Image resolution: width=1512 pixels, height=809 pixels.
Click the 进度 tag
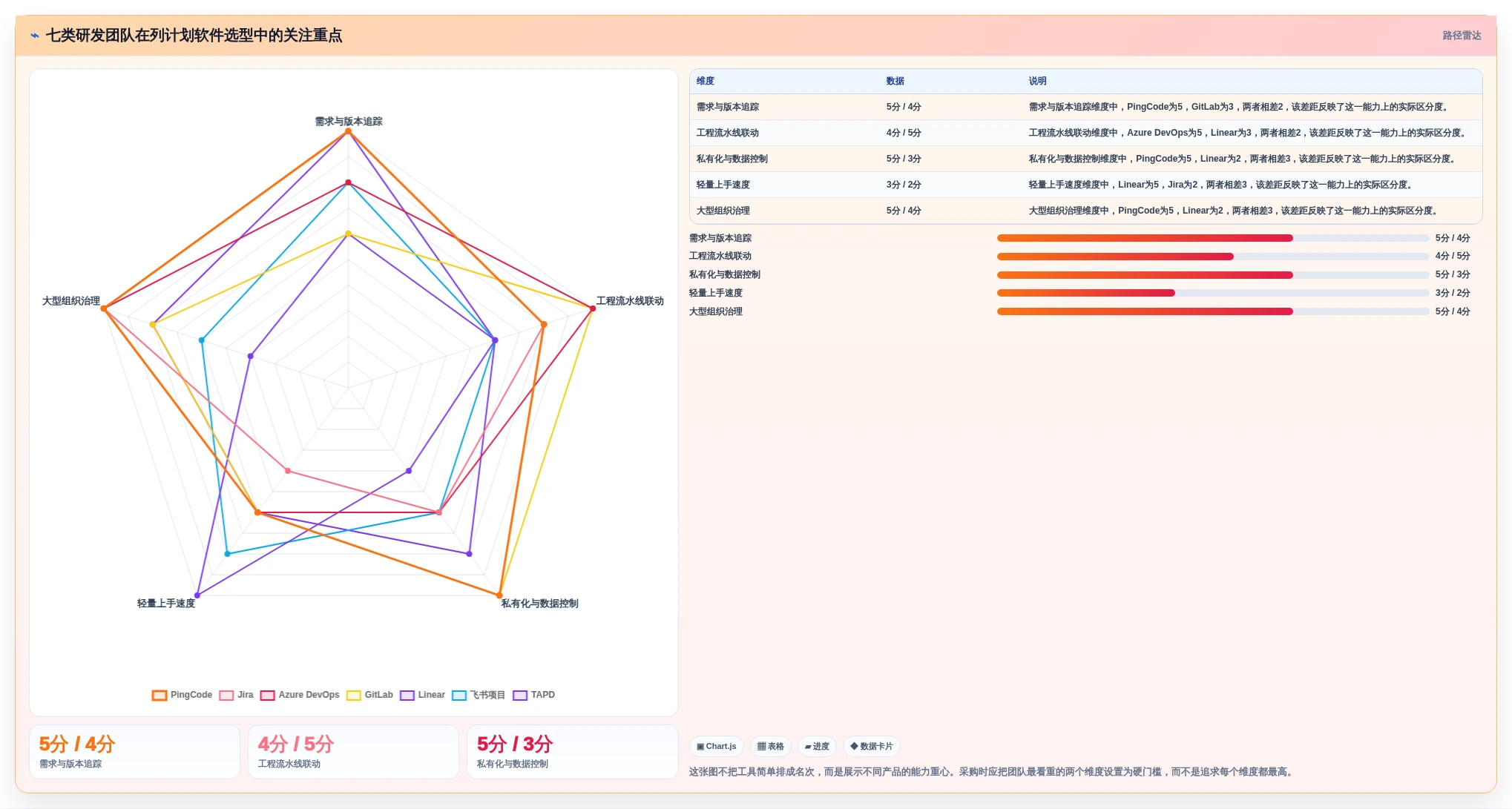coord(817,746)
